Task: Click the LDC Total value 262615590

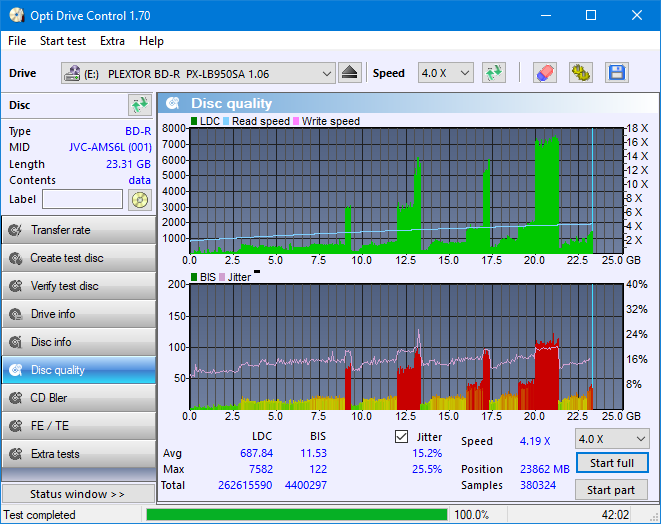Action: pyautogui.click(x=245, y=485)
